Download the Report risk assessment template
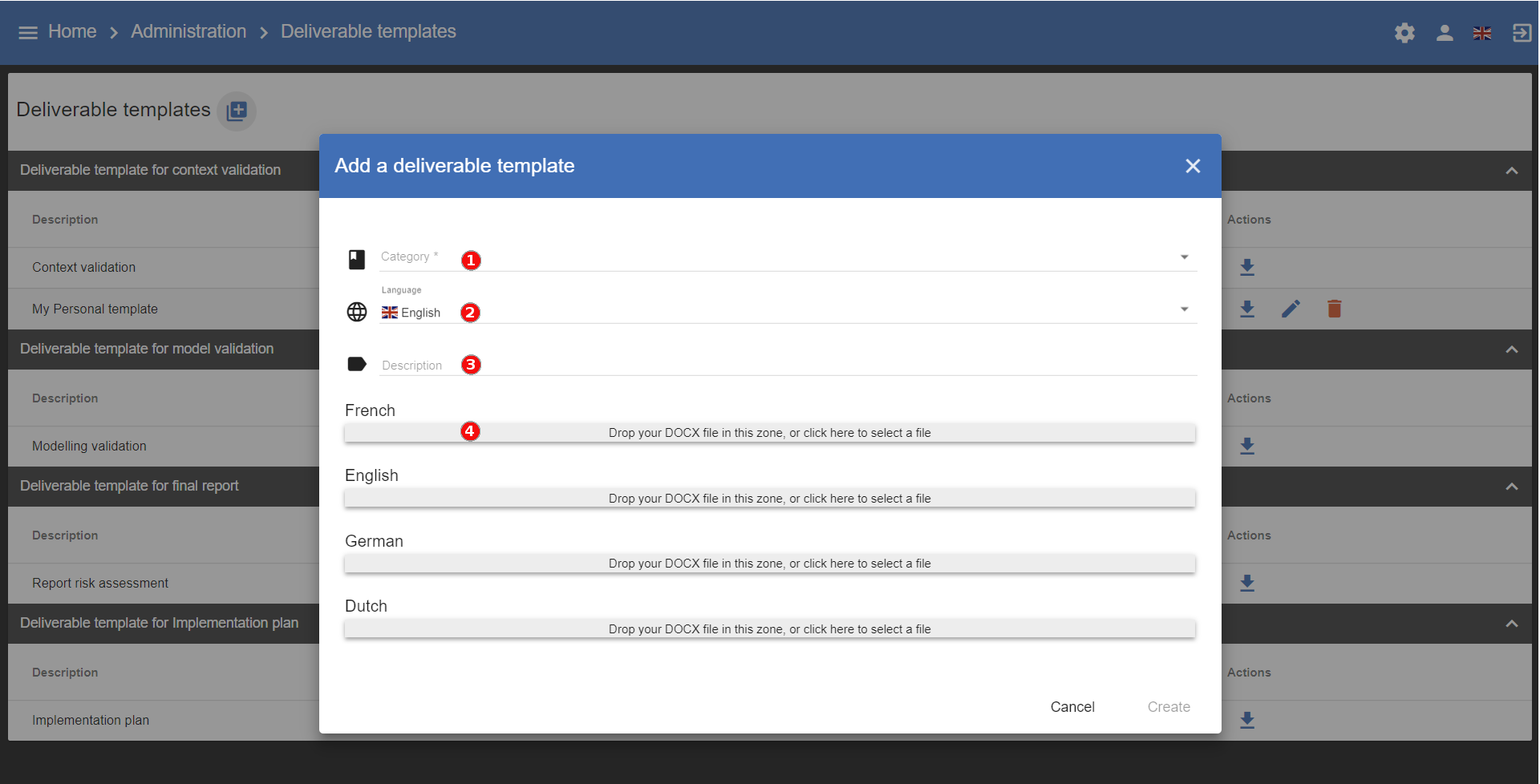Screen dimensions: 1540x784 [1247, 583]
